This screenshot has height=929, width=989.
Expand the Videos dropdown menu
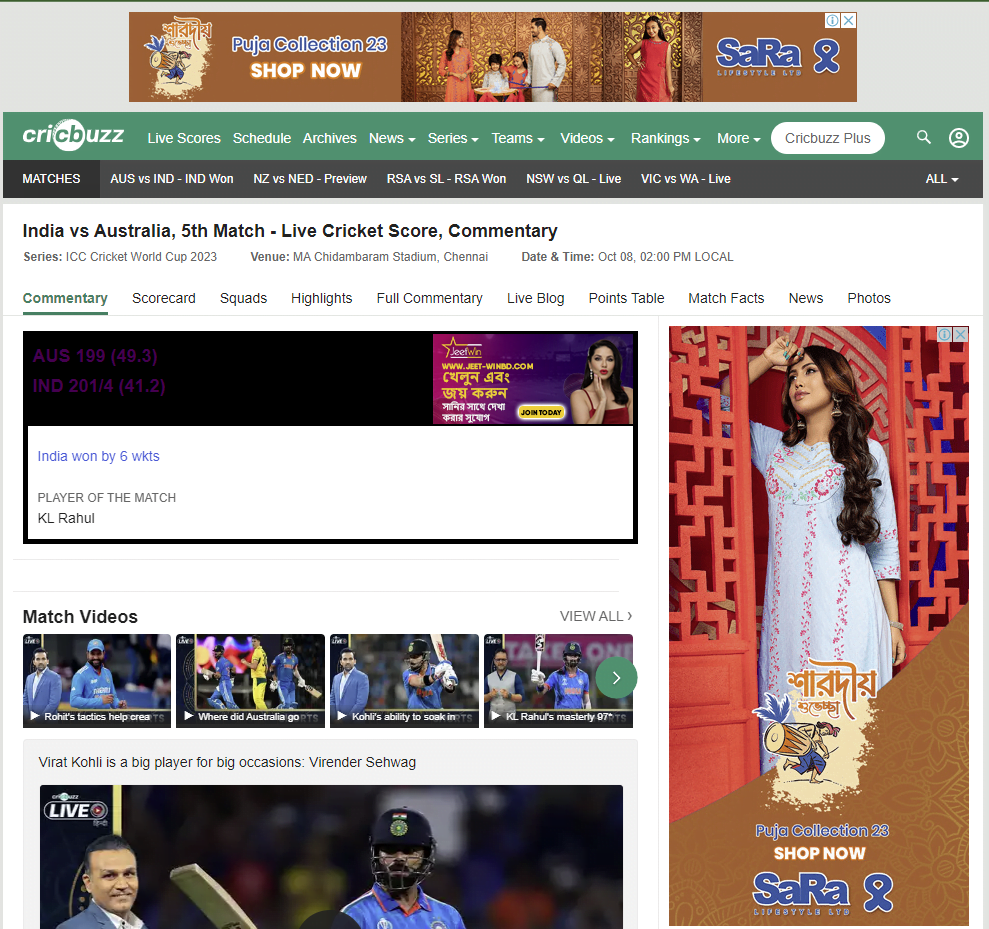[587, 138]
